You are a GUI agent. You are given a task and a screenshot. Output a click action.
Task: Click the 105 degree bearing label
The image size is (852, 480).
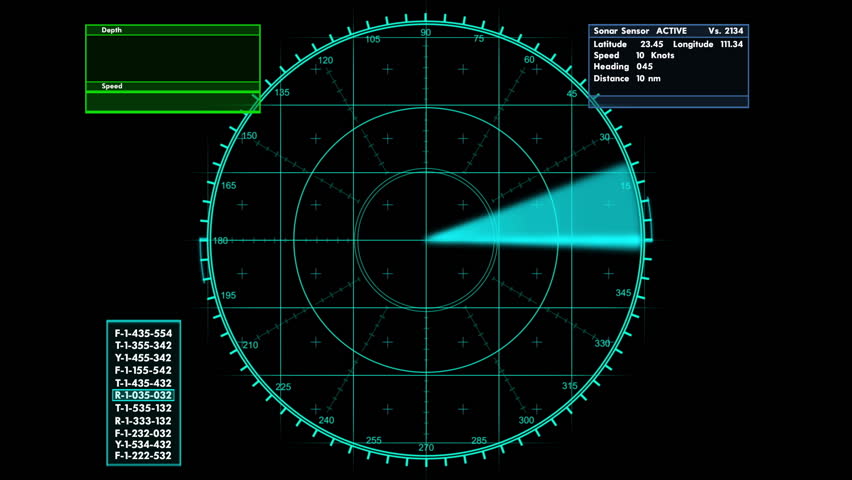[x=373, y=39]
